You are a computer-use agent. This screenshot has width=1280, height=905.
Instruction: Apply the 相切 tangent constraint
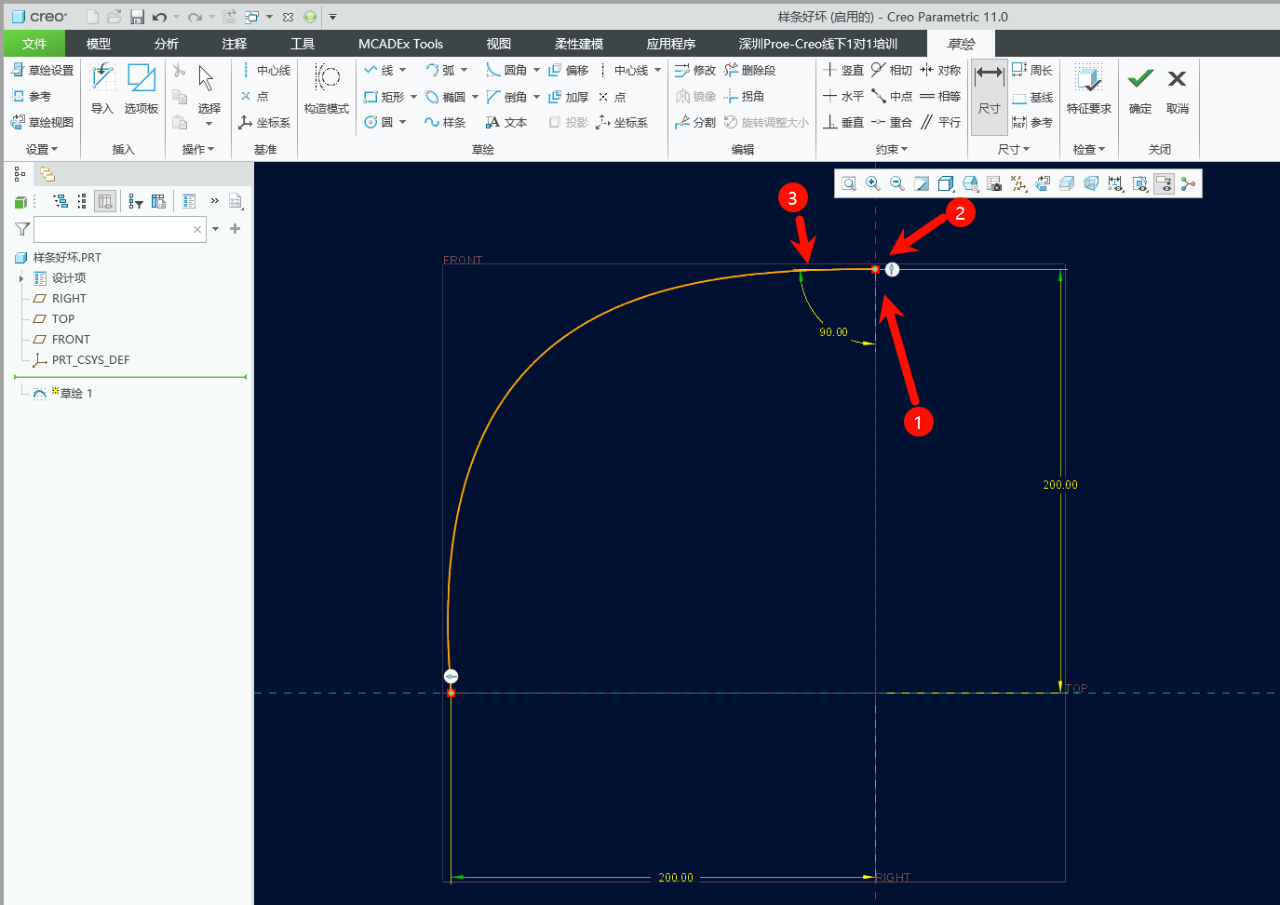point(891,70)
